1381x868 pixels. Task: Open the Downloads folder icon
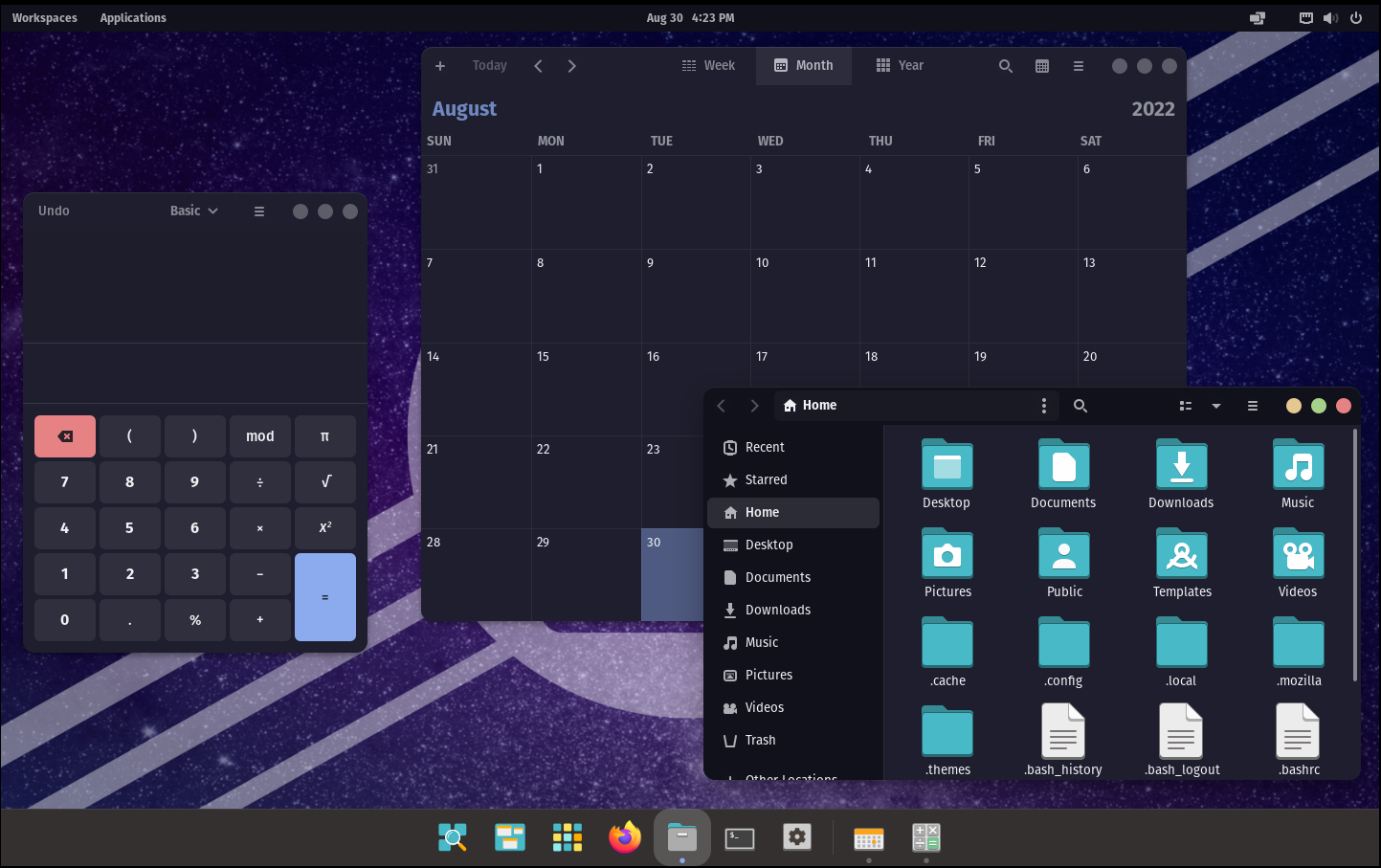[1181, 467]
